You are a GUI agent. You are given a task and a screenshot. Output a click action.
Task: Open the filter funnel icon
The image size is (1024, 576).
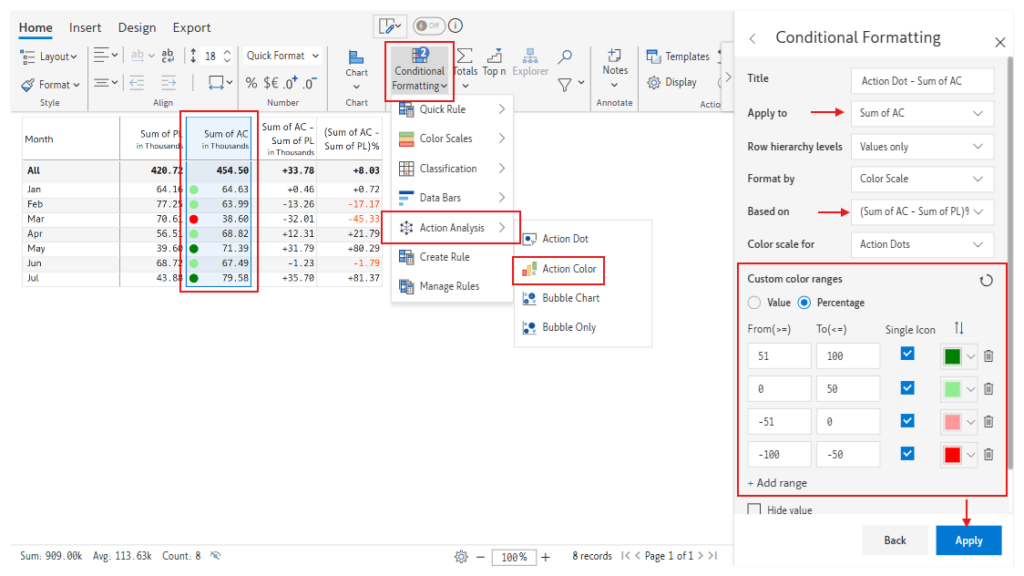click(x=565, y=84)
